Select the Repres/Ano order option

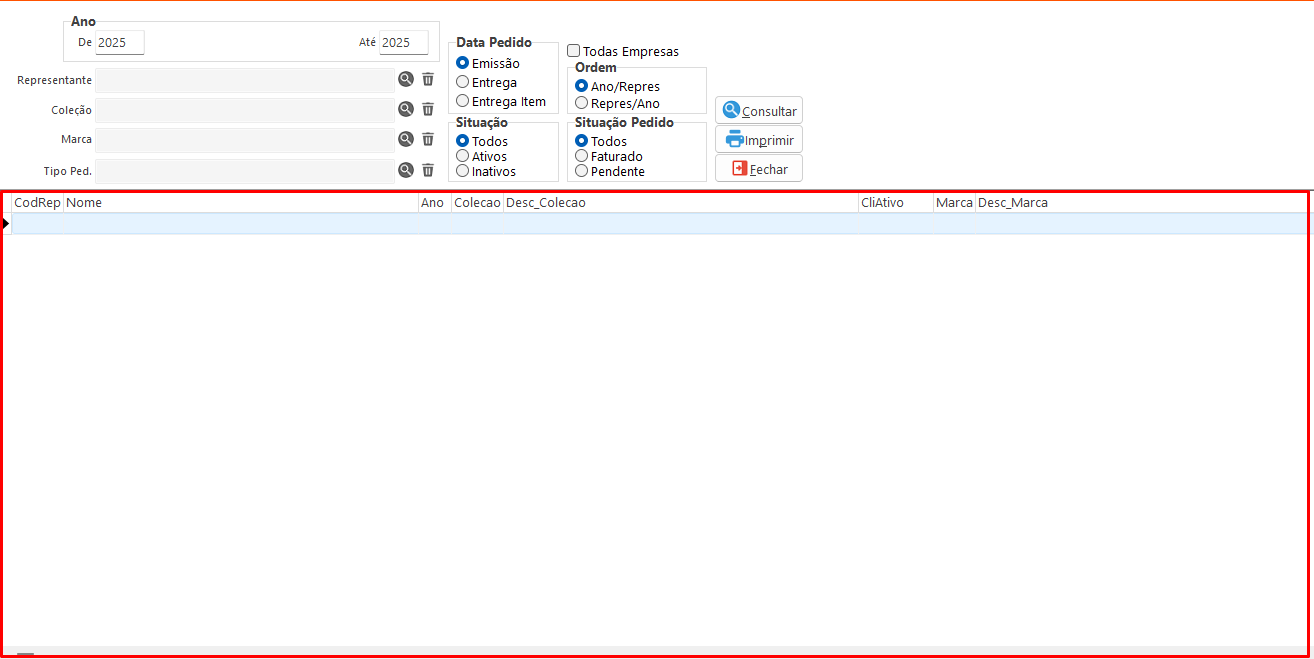[x=582, y=103]
